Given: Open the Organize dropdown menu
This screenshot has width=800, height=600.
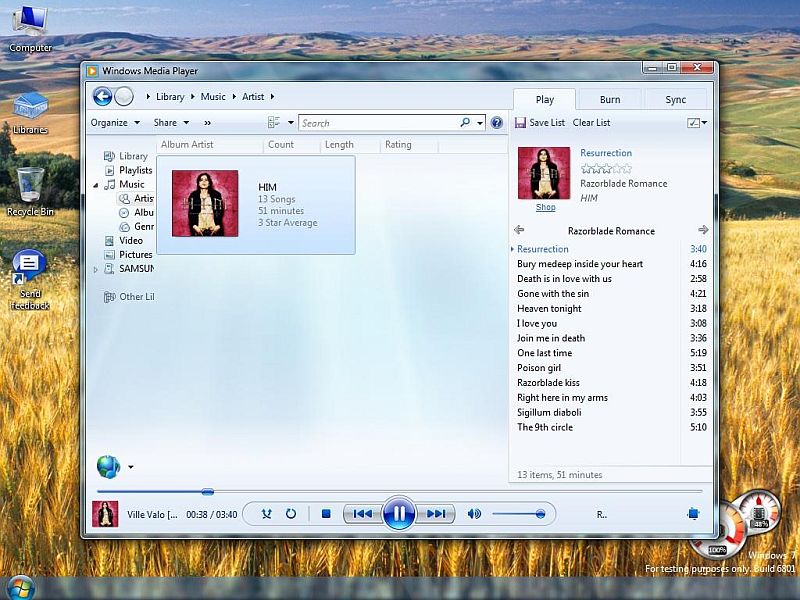Looking at the screenshot, I should click(x=115, y=122).
